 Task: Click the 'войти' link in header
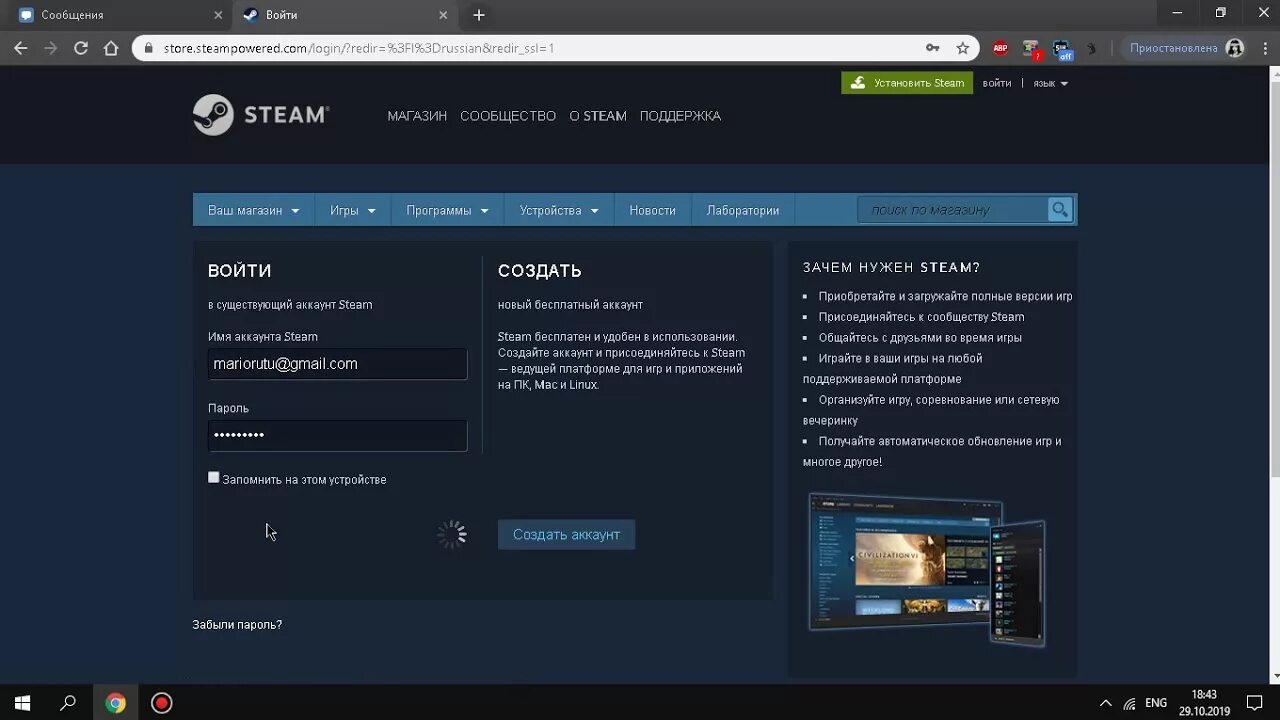click(997, 83)
